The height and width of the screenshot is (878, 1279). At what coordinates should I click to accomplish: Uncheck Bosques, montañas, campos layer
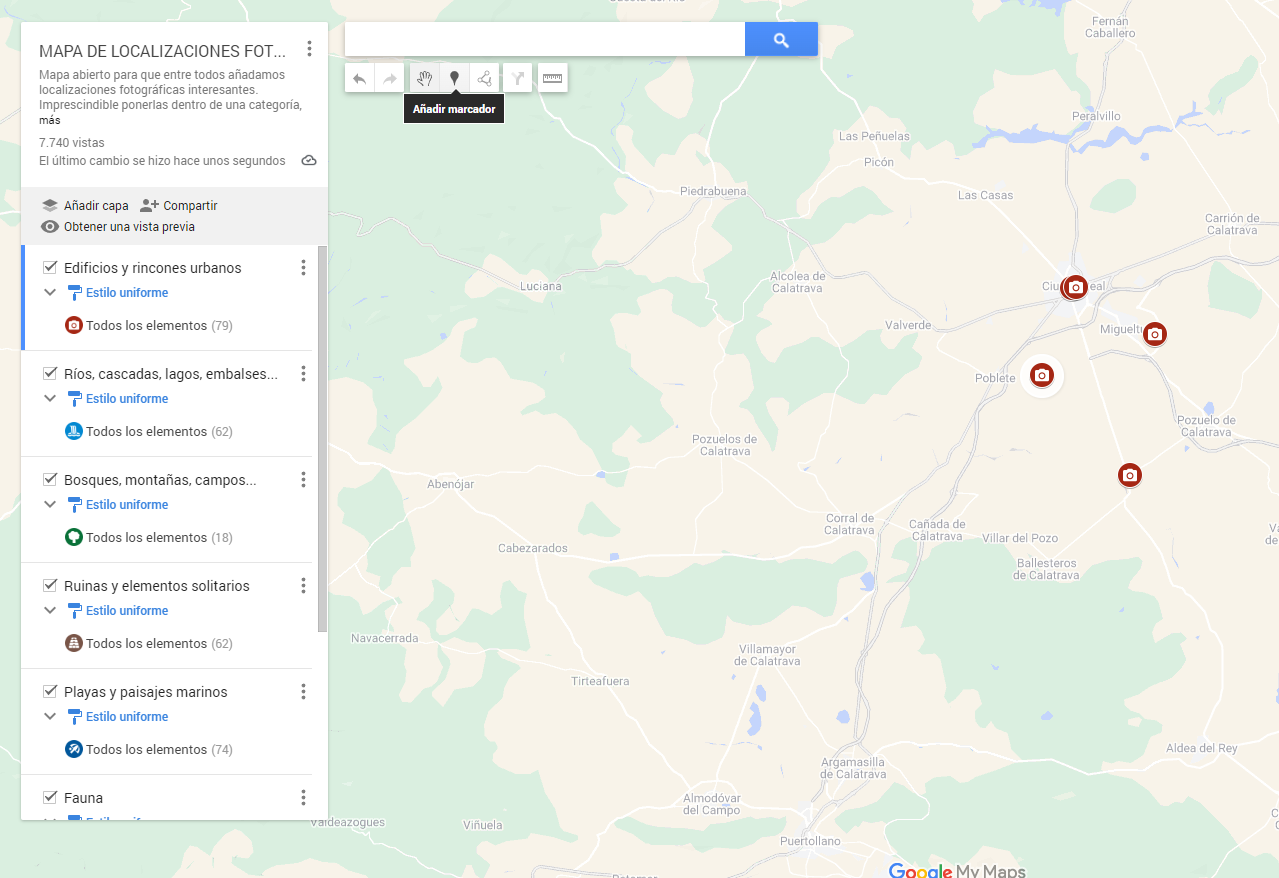(50, 479)
